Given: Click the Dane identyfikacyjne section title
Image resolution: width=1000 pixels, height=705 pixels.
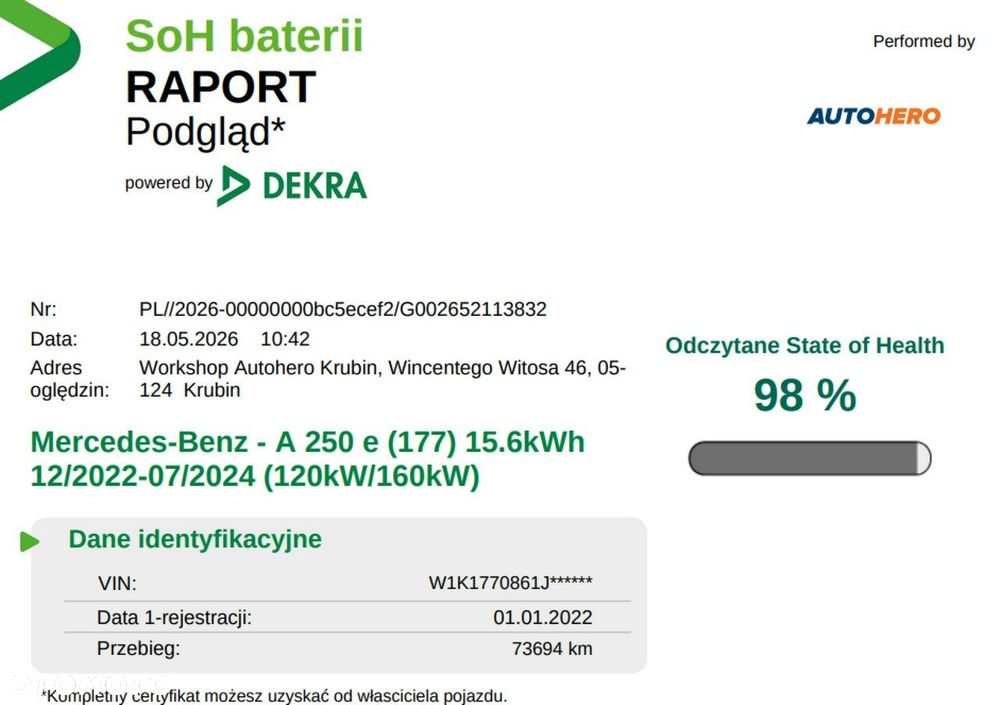Looking at the screenshot, I should [195, 539].
